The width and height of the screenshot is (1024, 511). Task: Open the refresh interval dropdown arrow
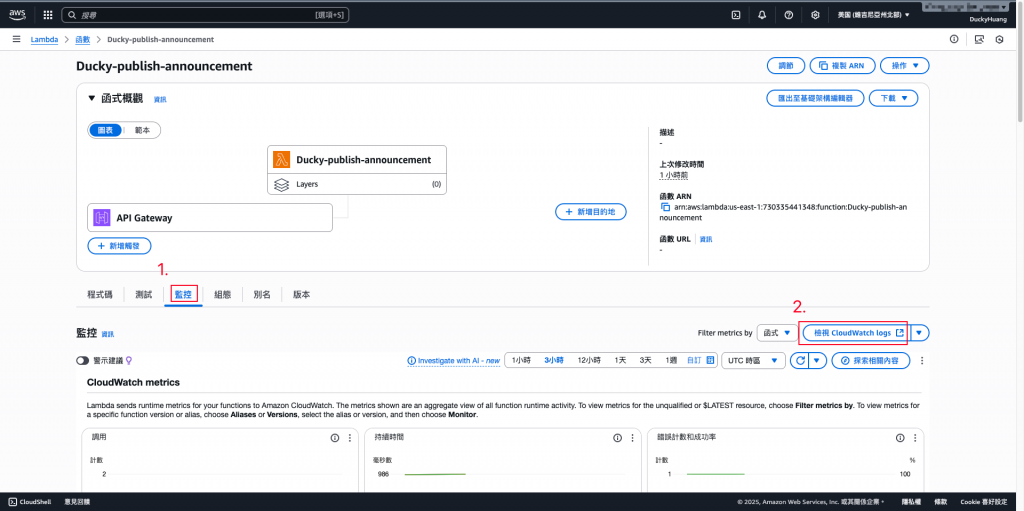click(x=818, y=360)
